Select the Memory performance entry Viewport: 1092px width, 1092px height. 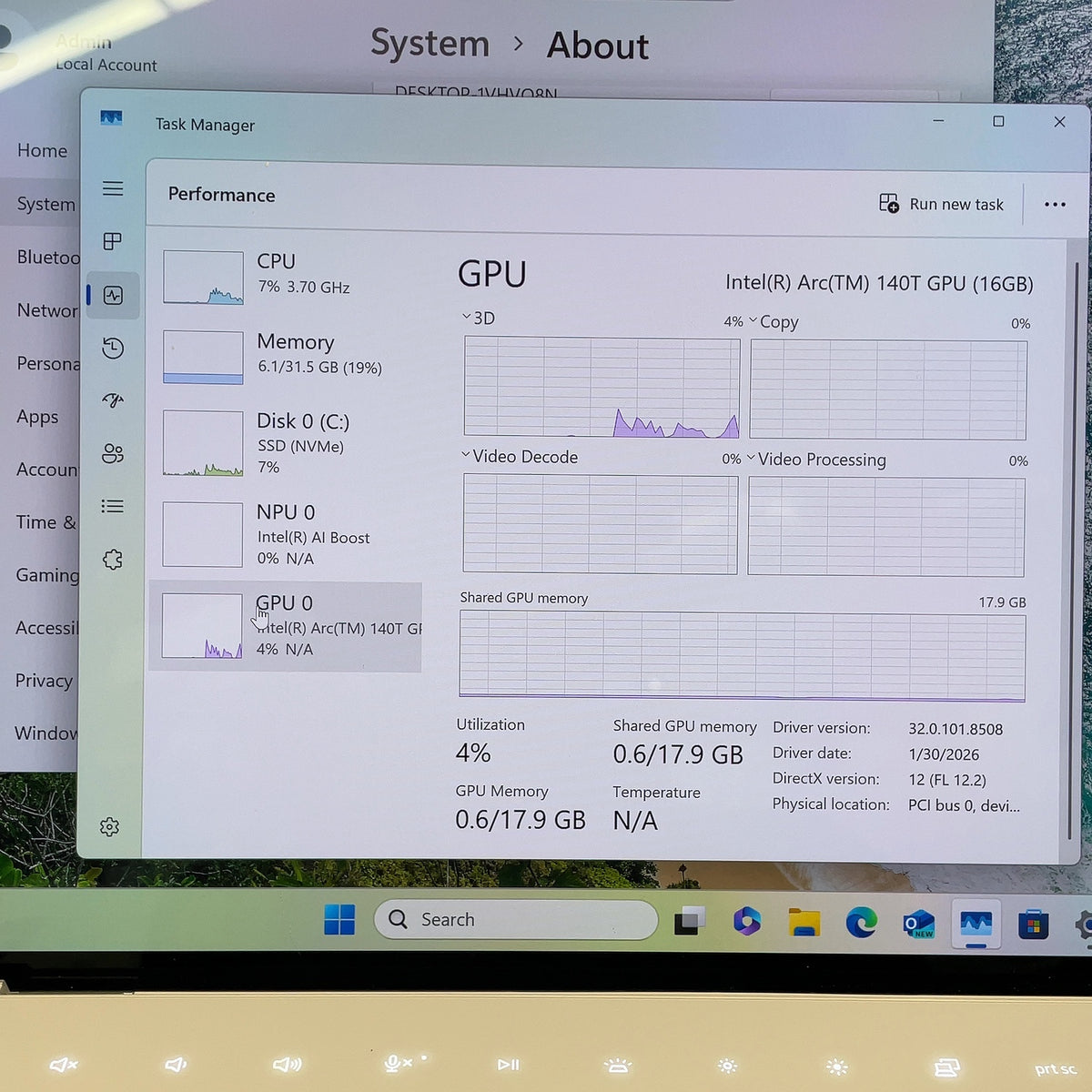point(287,356)
